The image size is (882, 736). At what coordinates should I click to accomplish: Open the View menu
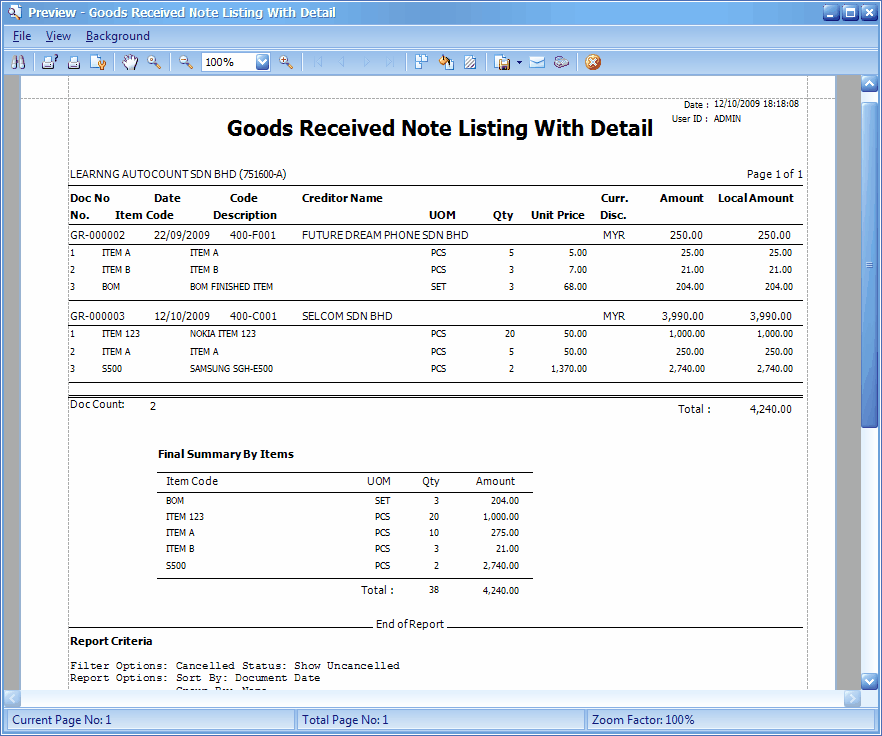(58, 36)
